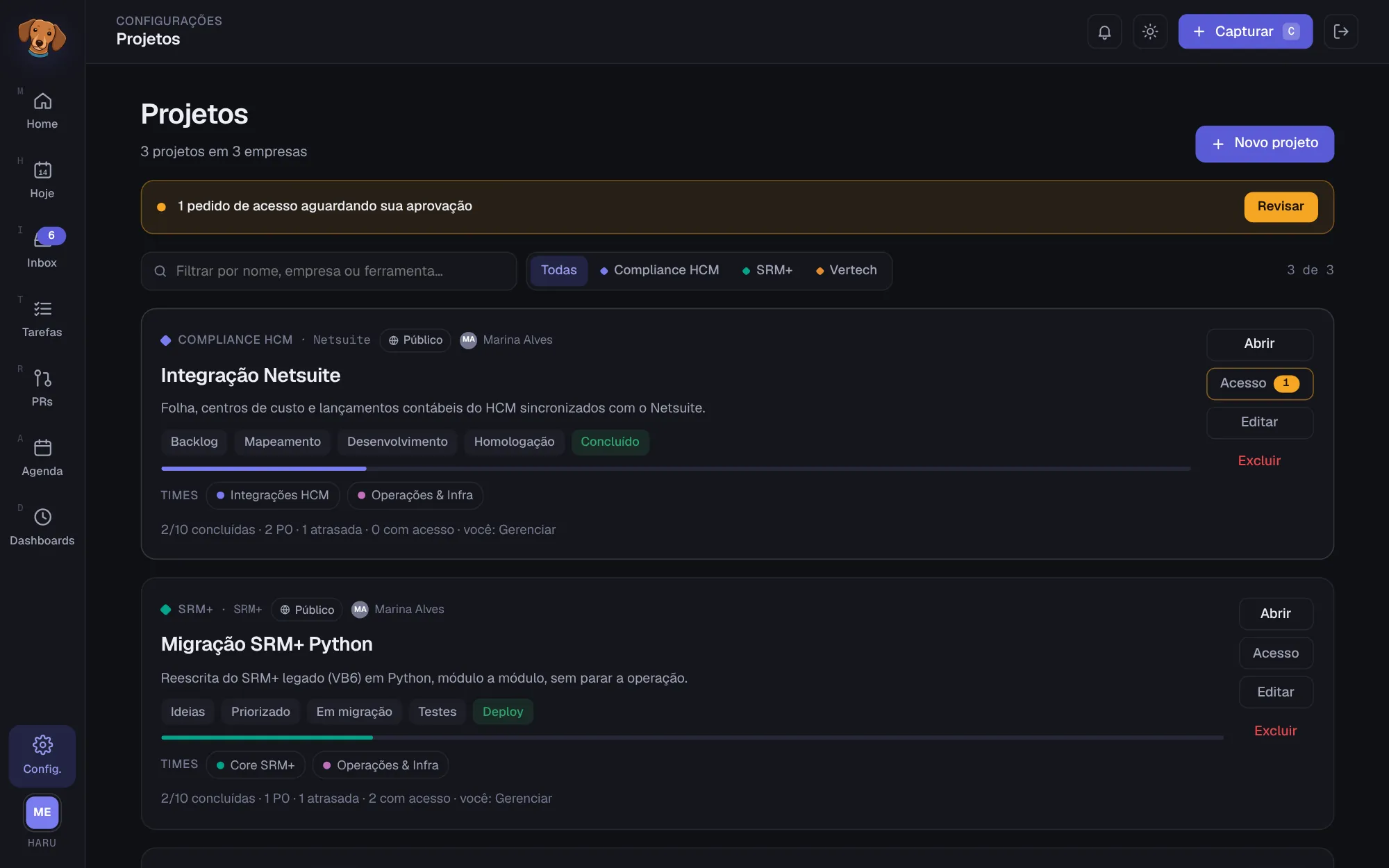Click the Core SRM+ team chip
This screenshot has width=1389, height=868.
click(256, 765)
